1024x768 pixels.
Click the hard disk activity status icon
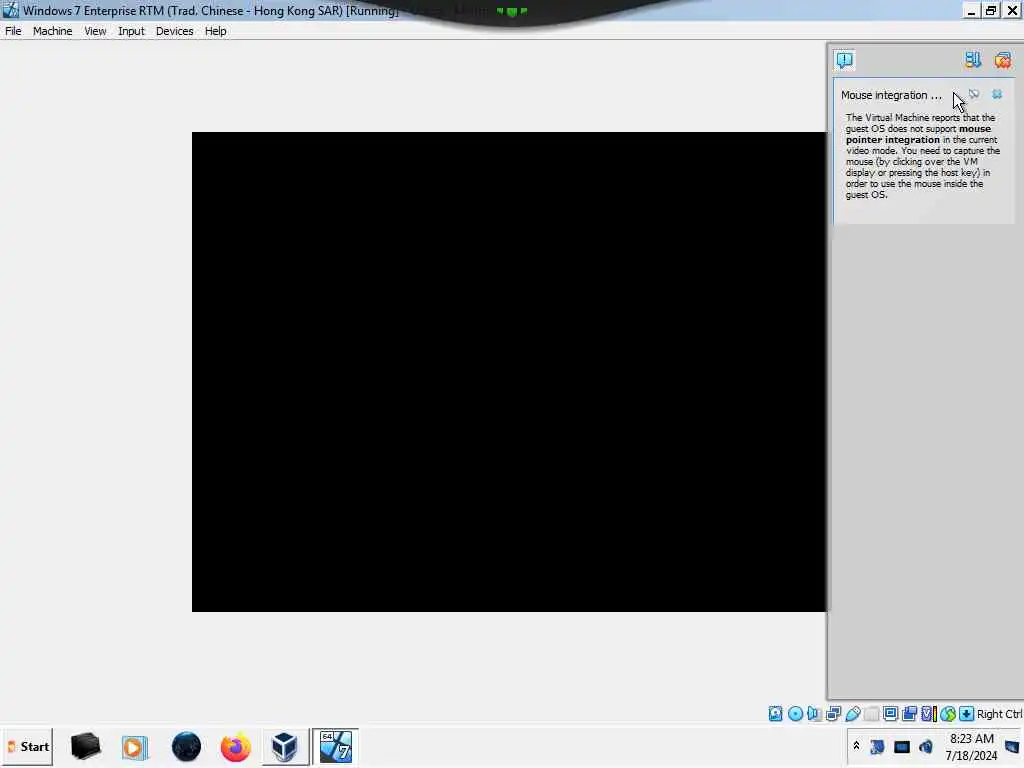[775, 714]
